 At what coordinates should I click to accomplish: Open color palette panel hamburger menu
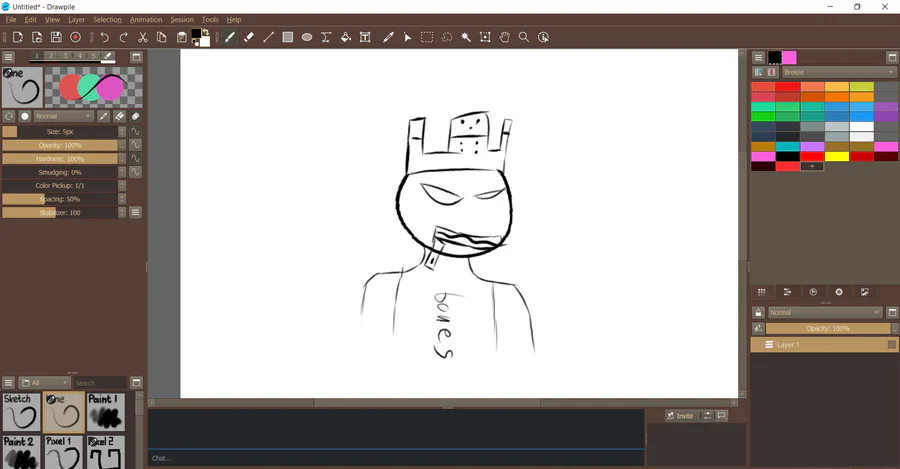coord(758,57)
